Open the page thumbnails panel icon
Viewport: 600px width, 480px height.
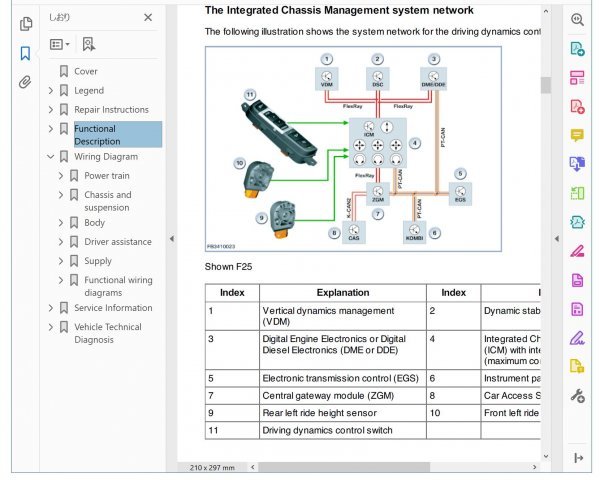[x=26, y=24]
